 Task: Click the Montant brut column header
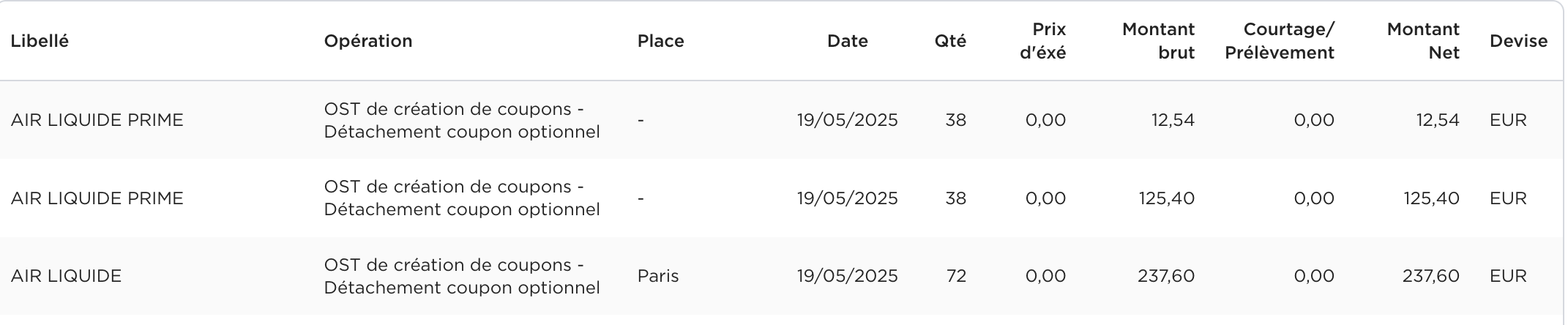pos(1158,41)
